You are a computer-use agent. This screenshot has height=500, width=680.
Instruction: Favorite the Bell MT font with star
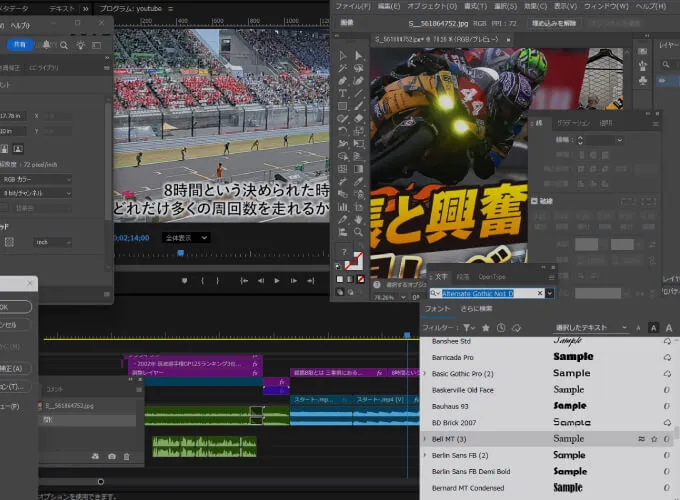[654, 439]
